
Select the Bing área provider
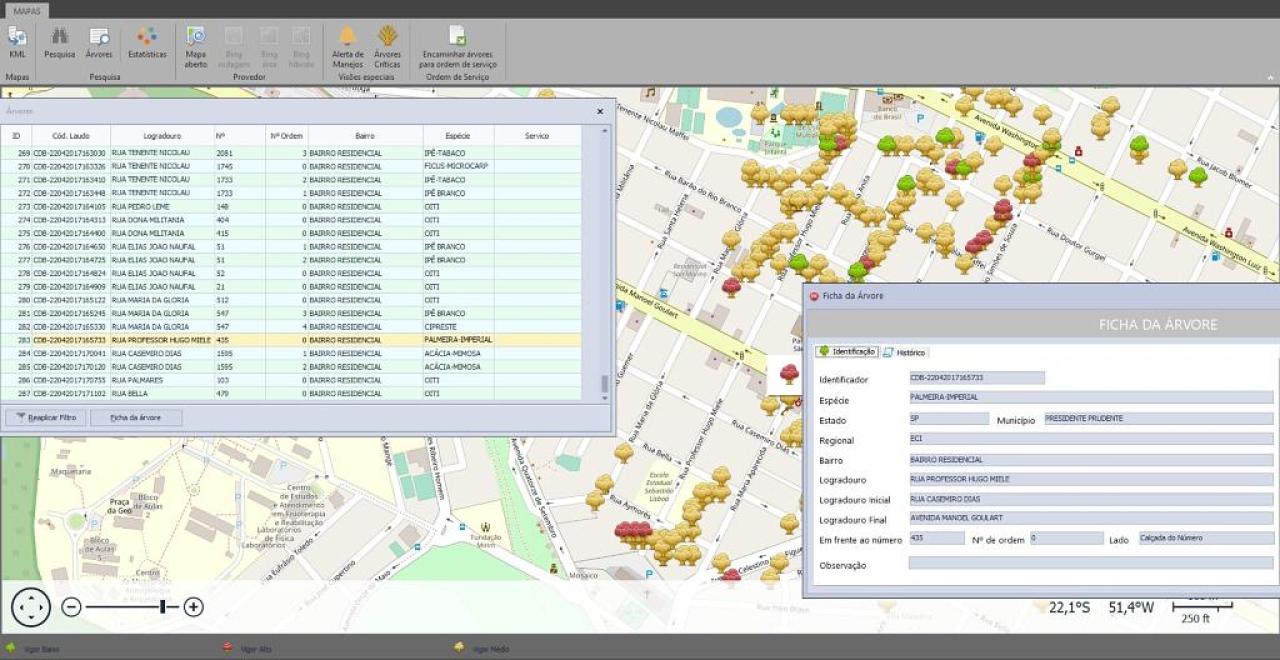click(x=269, y=47)
